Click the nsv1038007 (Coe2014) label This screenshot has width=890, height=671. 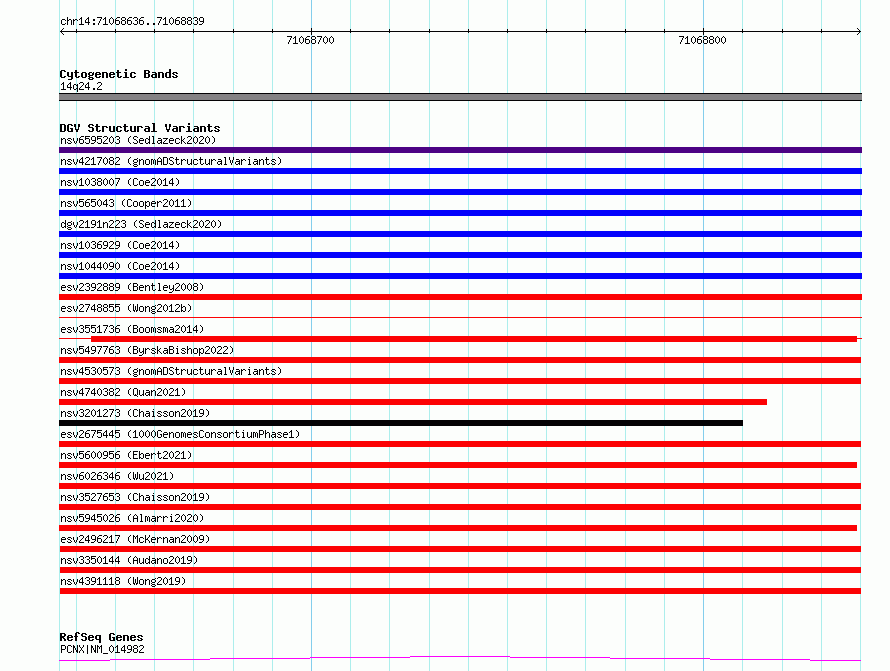coord(120,182)
